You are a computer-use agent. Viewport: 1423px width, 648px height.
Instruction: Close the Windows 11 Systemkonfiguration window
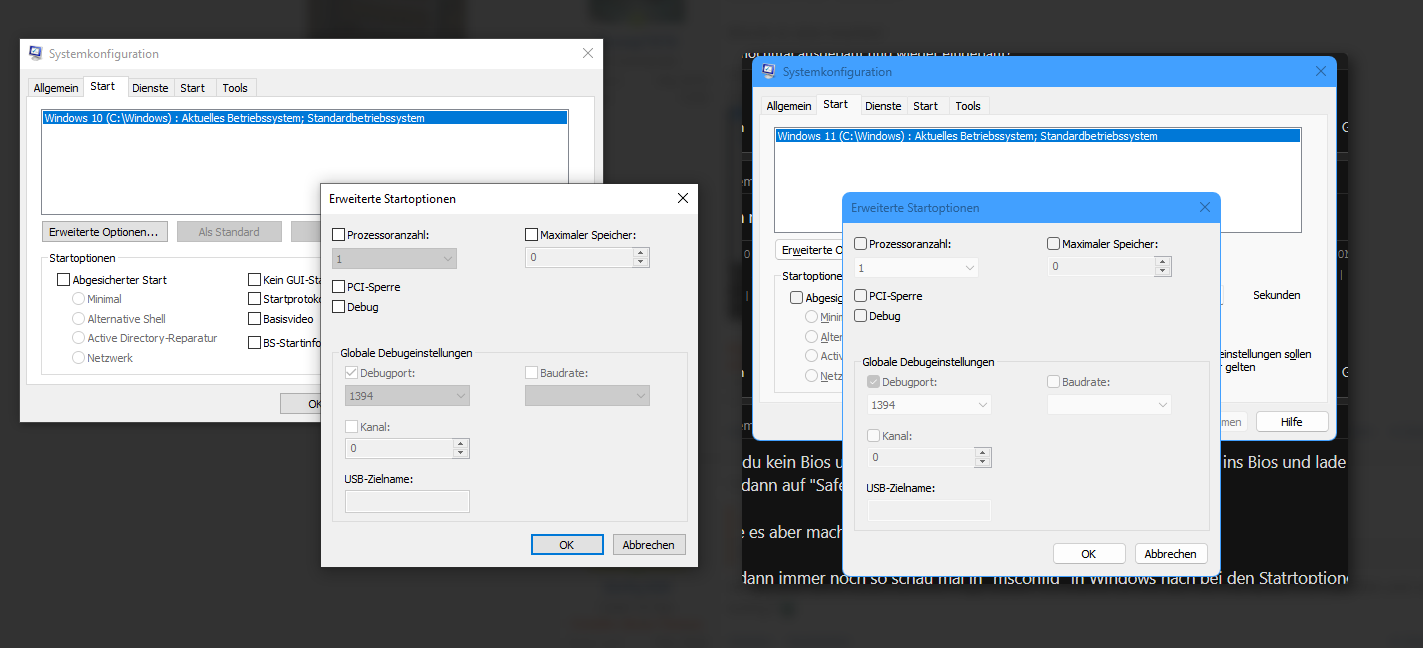1320,72
